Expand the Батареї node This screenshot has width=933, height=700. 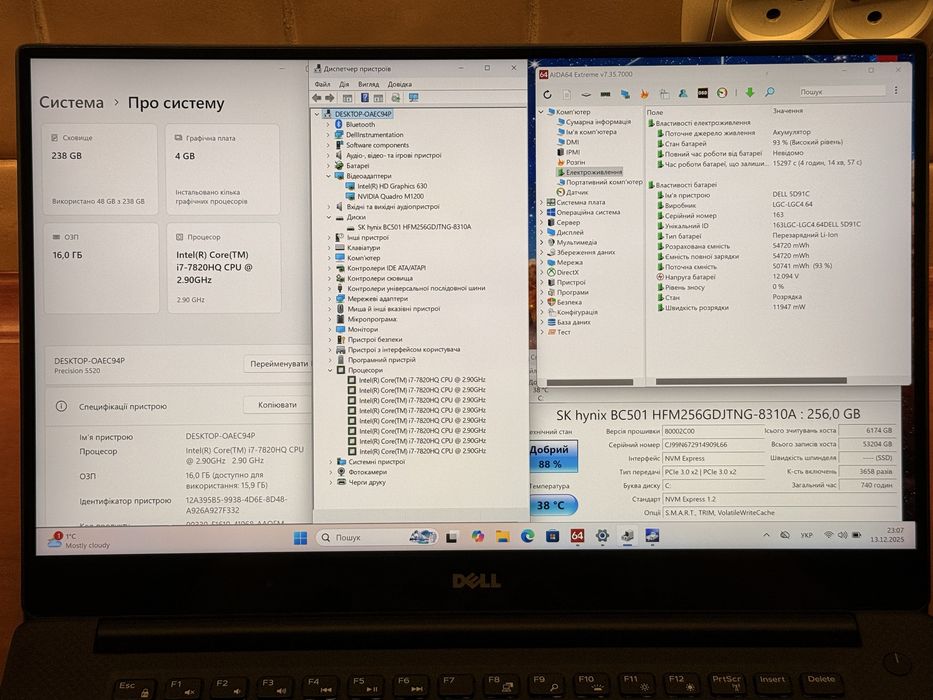(328, 166)
